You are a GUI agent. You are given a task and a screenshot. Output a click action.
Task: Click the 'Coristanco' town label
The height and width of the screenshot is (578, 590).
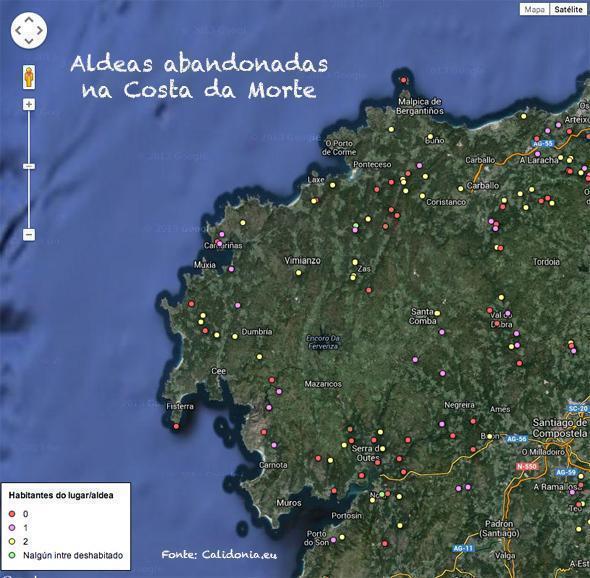[x=446, y=202]
